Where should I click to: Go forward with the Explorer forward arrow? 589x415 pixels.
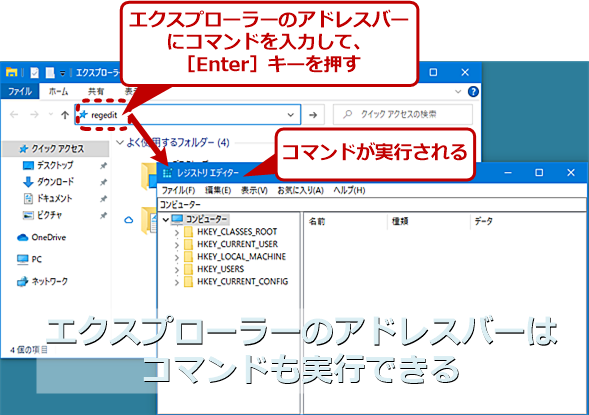point(34,115)
